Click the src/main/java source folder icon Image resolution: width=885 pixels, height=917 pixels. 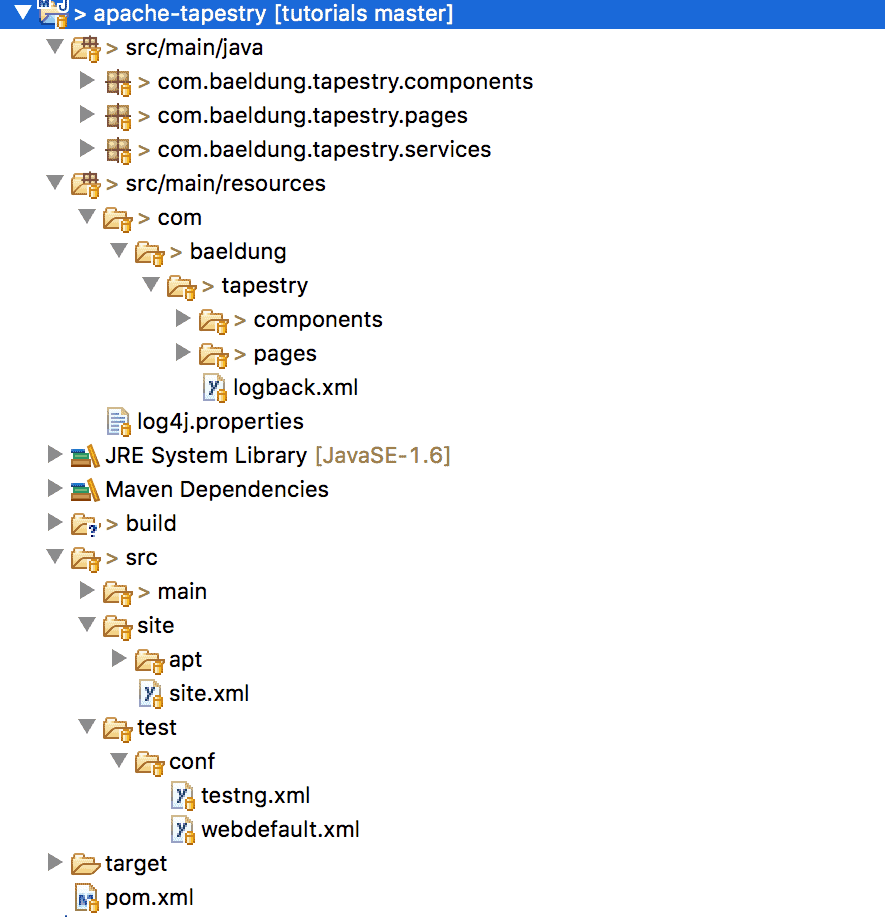click(x=85, y=49)
